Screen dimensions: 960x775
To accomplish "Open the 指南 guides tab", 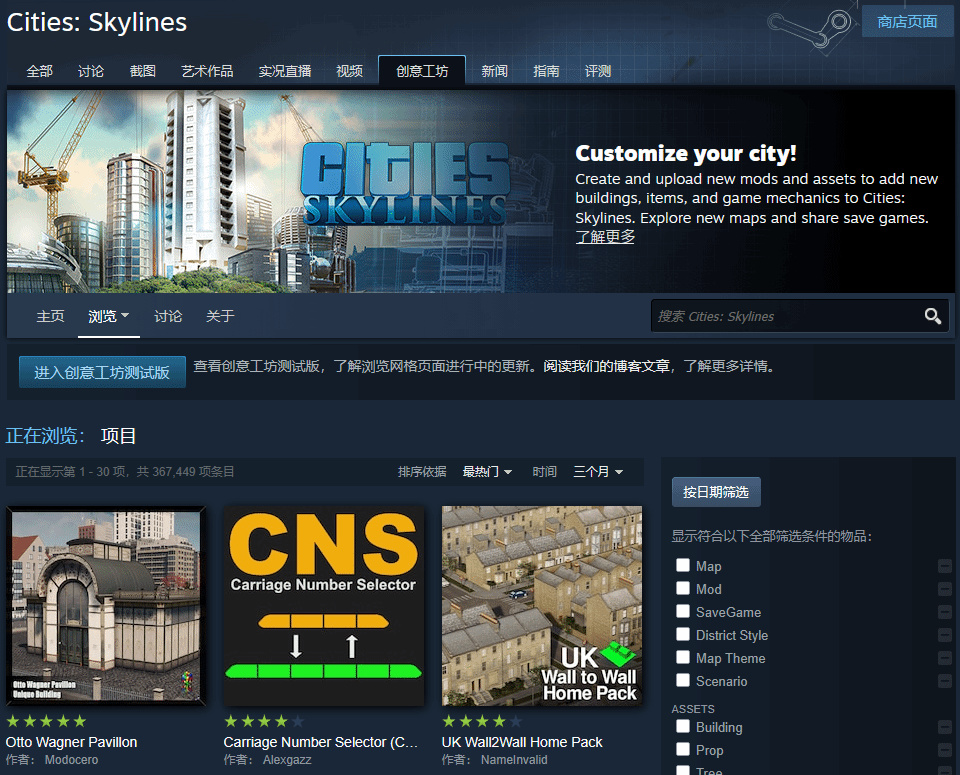I will click(546, 71).
